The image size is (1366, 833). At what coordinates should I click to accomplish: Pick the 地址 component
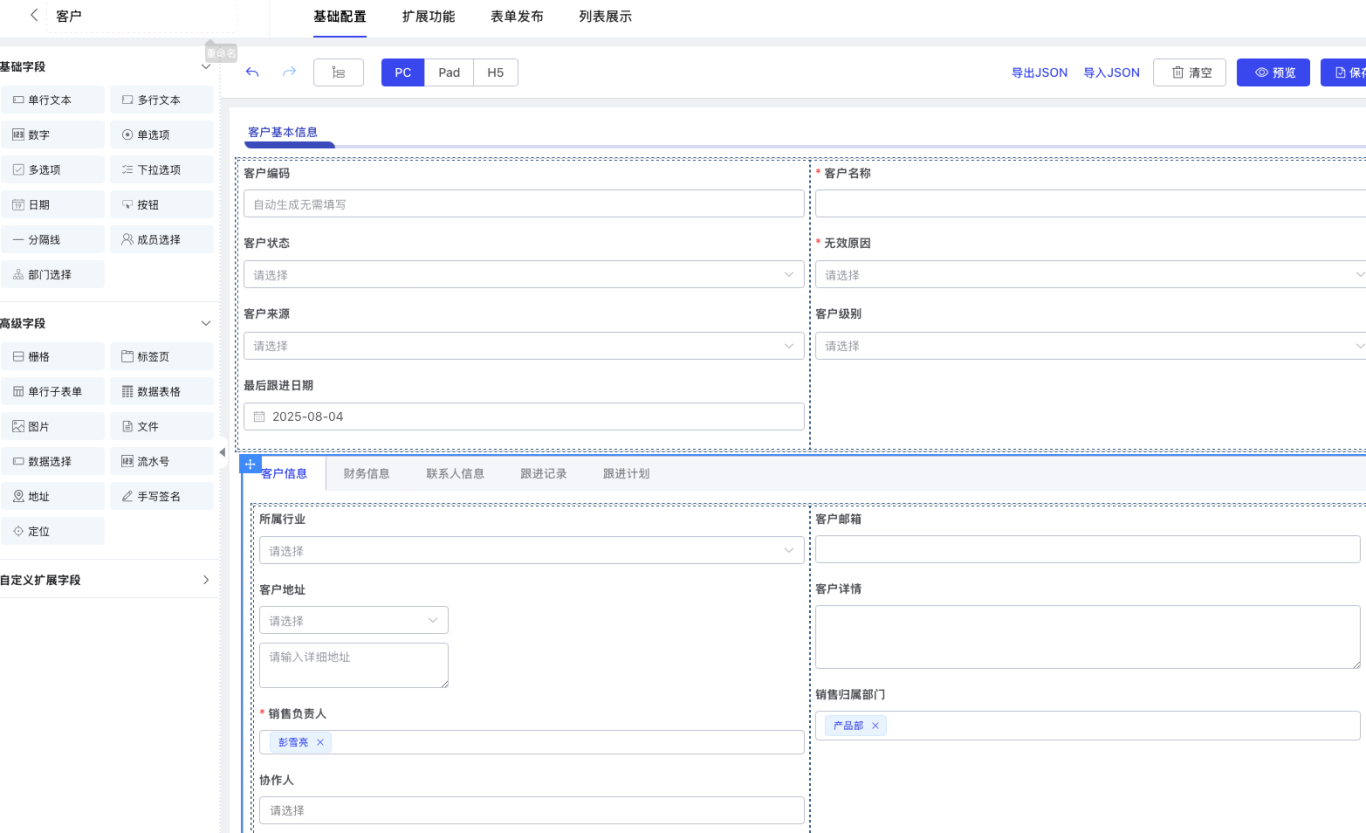52,497
